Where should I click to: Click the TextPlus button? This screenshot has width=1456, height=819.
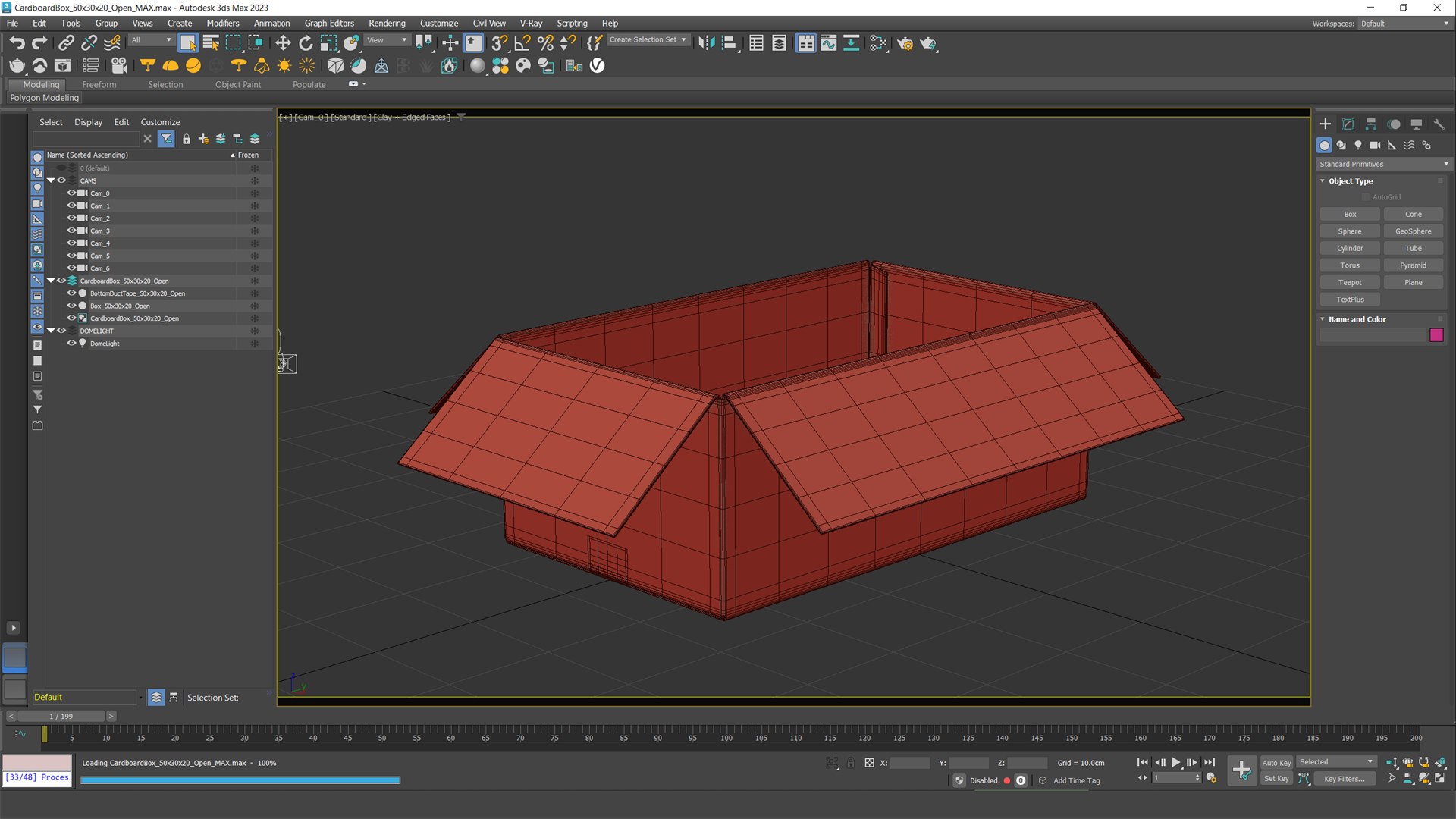(1350, 300)
